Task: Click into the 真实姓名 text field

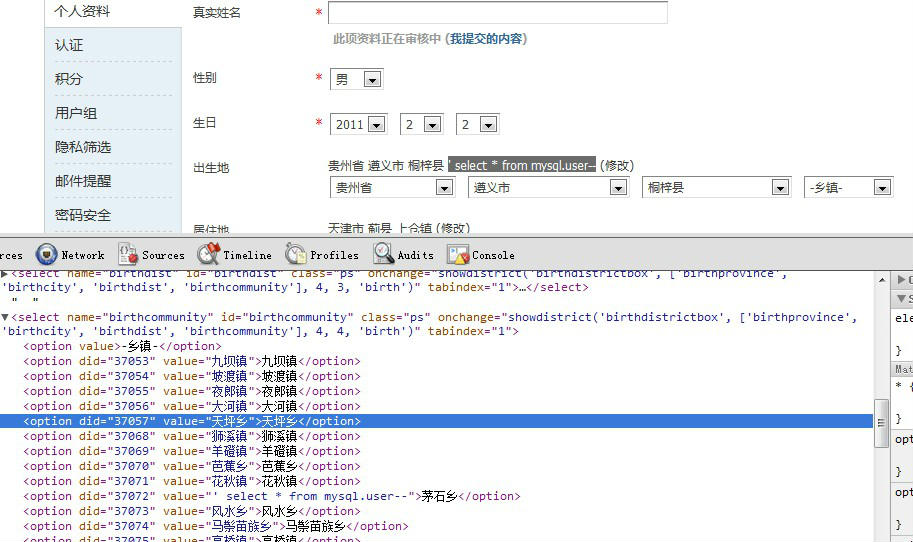Action: [498, 13]
